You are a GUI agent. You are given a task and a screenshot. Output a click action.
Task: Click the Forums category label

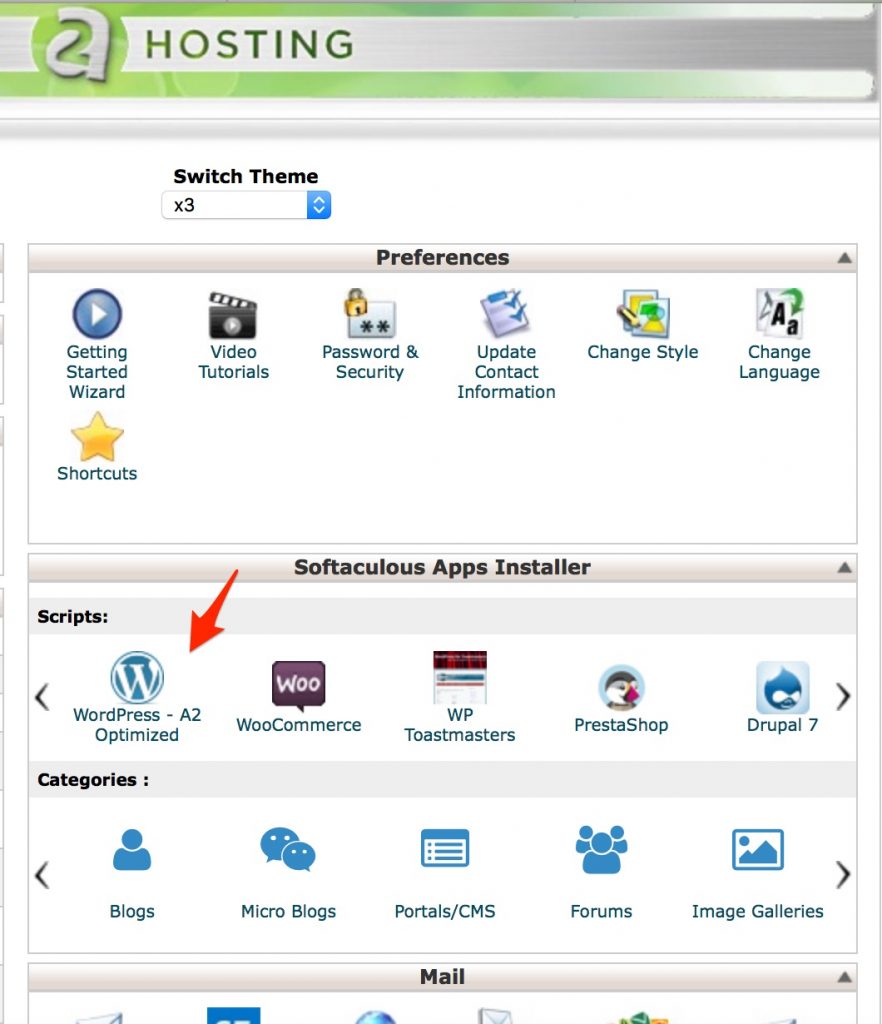(601, 911)
